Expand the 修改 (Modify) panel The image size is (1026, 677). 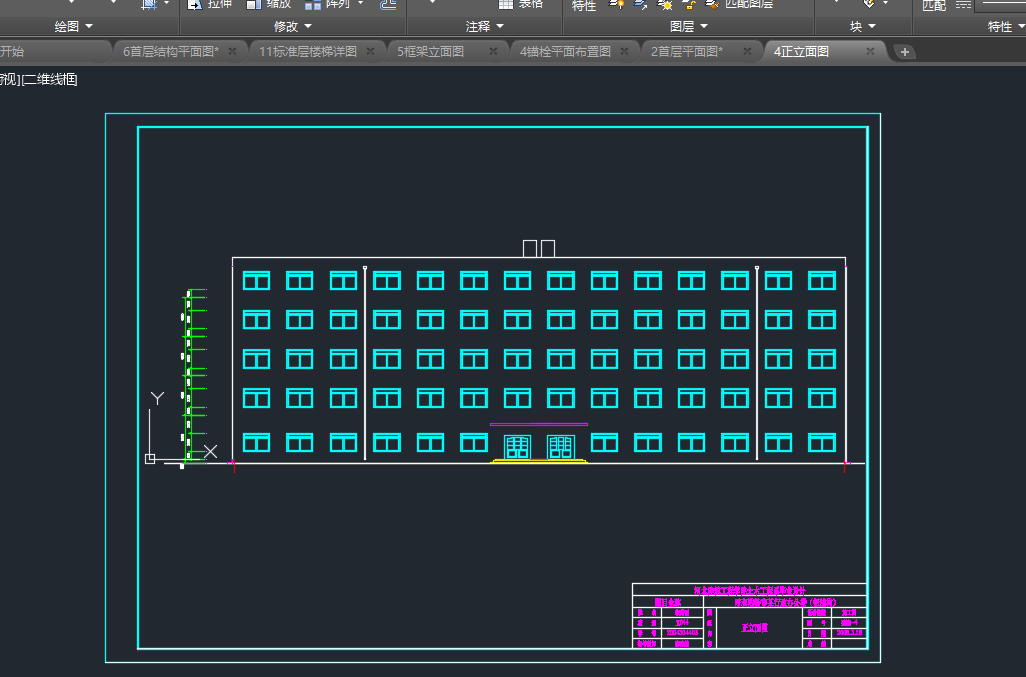(292, 26)
